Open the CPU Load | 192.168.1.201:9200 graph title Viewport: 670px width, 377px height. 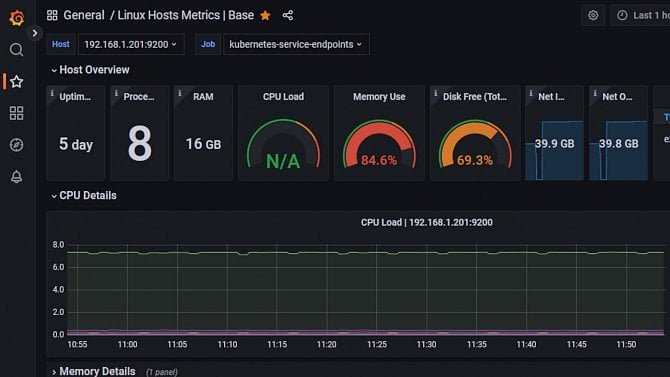[426, 222]
